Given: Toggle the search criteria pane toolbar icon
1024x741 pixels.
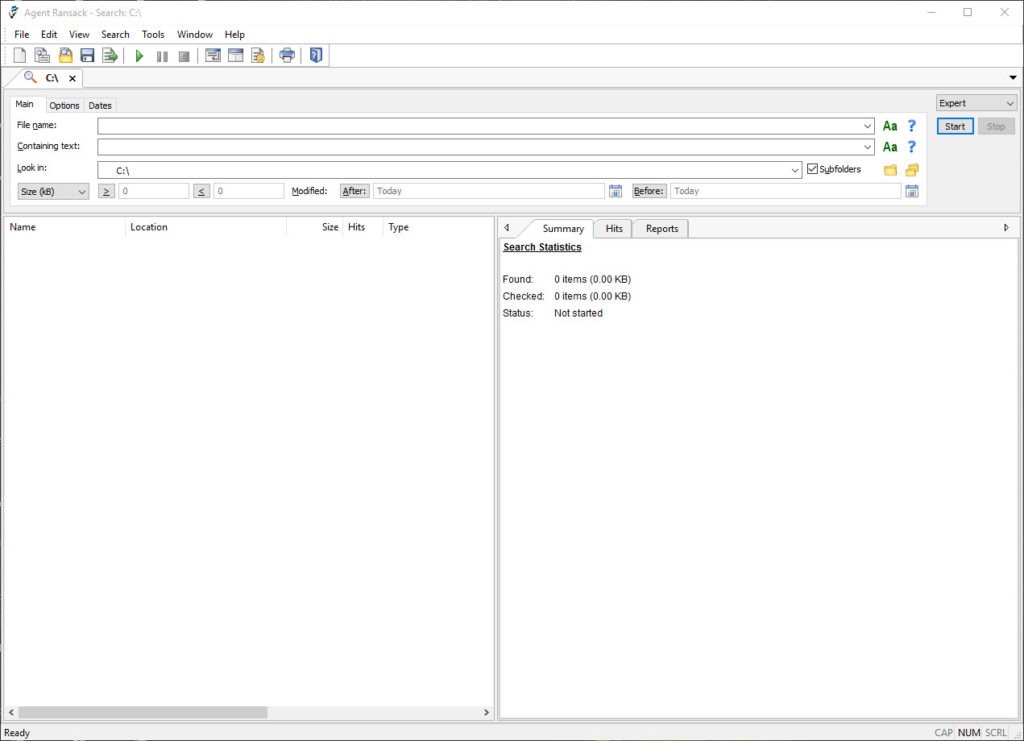Looking at the screenshot, I should tap(213, 56).
